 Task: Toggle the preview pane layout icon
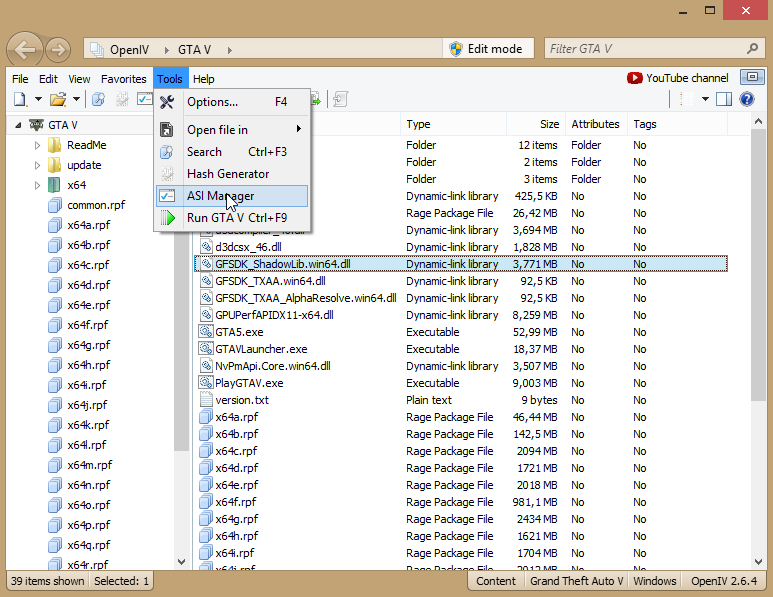coord(724,99)
